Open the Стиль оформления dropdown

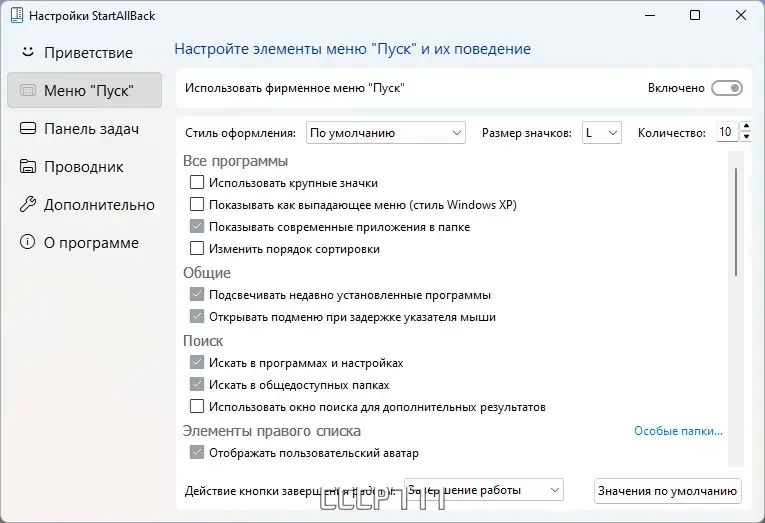click(x=385, y=133)
